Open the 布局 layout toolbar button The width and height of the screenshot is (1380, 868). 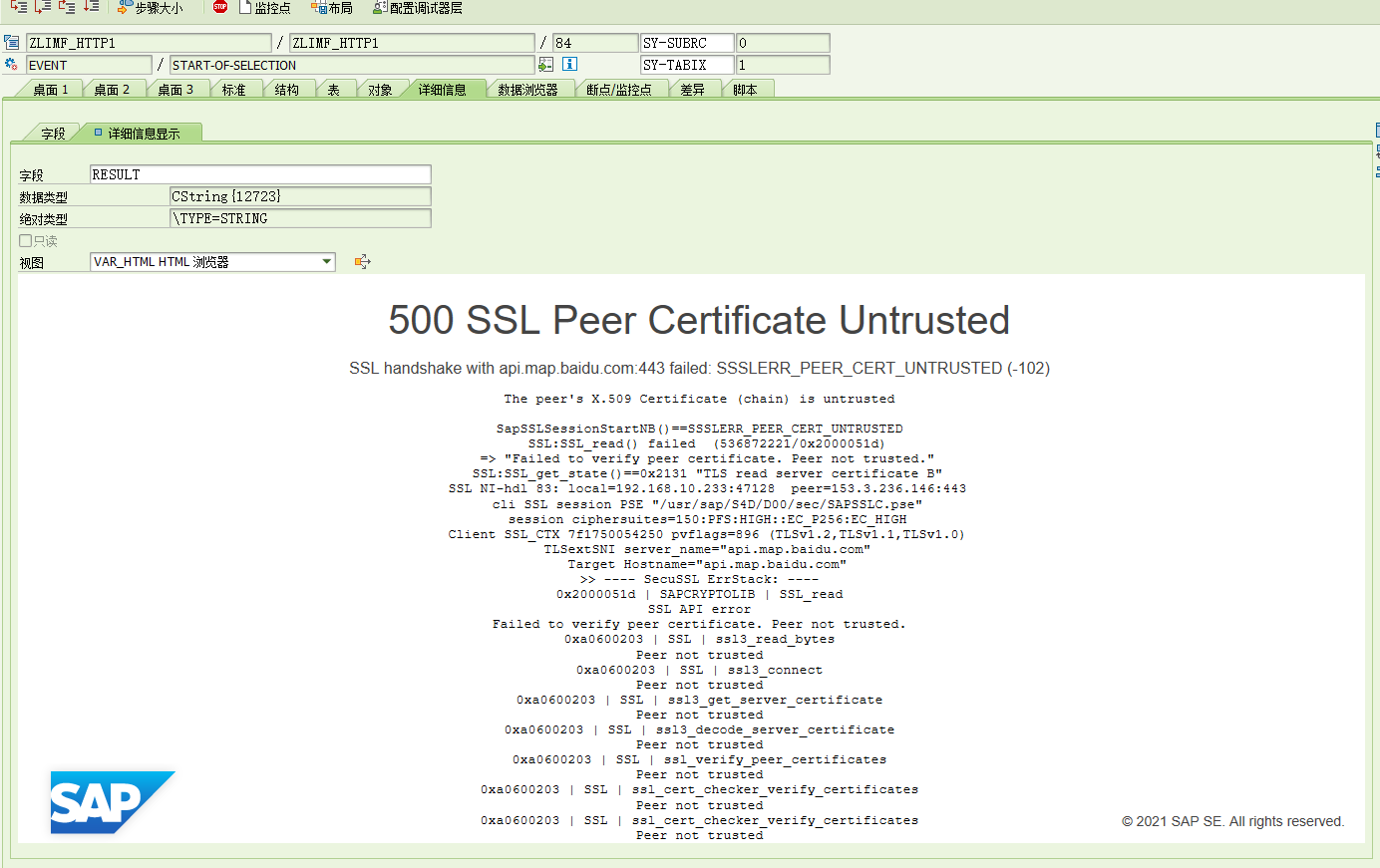pos(332,8)
